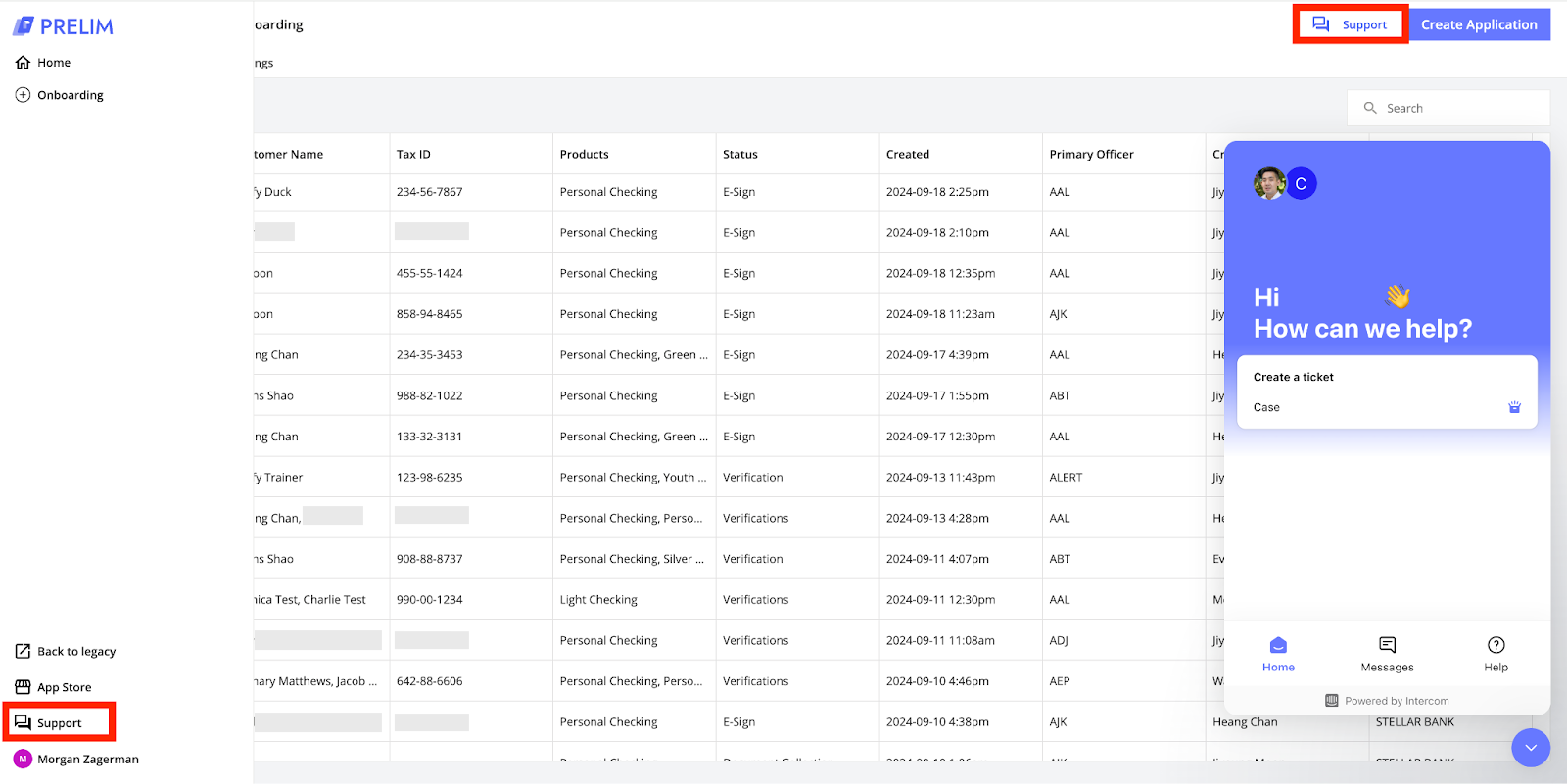Open the Home sidebar item
The height and width of the screenshot is (784, 1567).
point(43,63)
